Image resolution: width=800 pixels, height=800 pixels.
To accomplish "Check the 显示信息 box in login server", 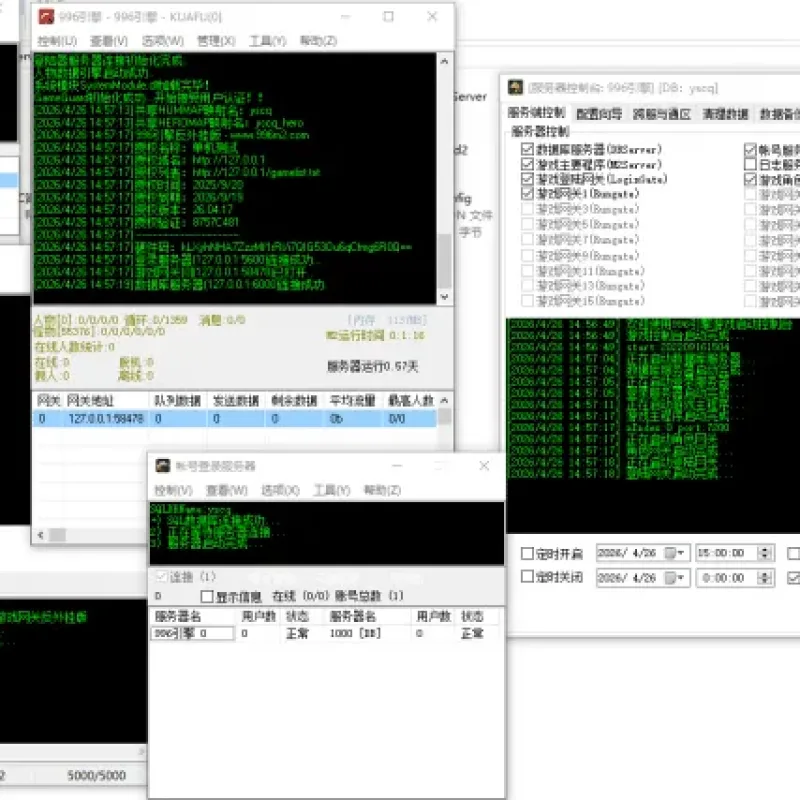I will point(207,596).
